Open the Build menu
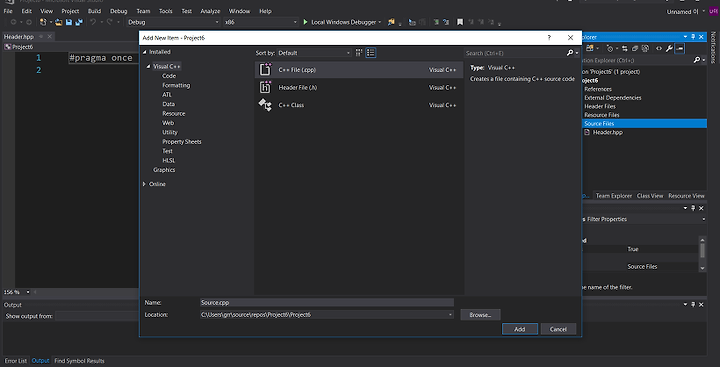 (x=94, y=11)
